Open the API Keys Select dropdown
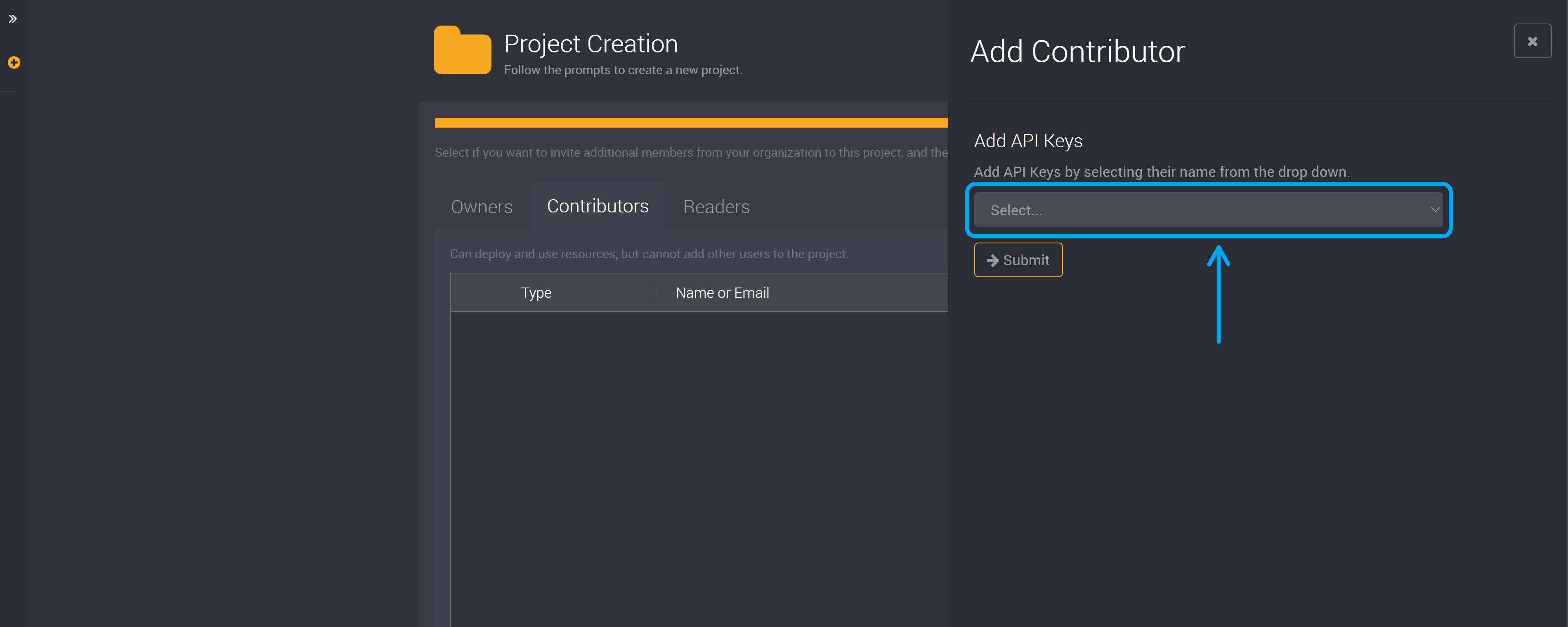 tap(1208, 210)
